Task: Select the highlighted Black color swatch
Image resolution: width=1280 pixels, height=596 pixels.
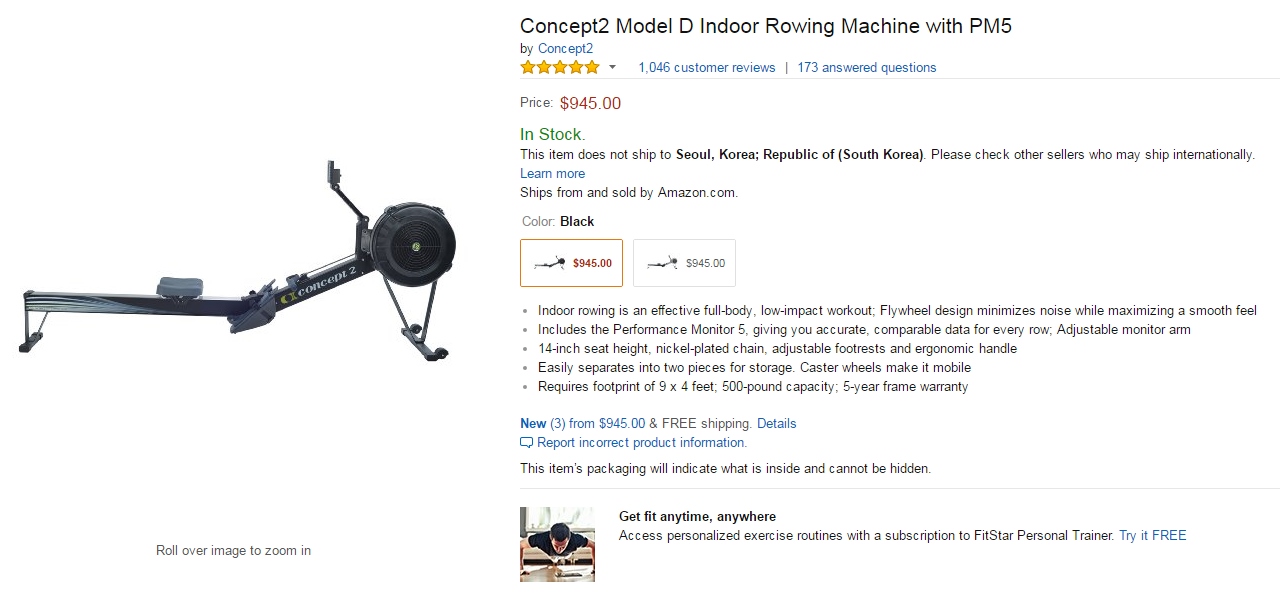Action: click(x=571, y=263)
